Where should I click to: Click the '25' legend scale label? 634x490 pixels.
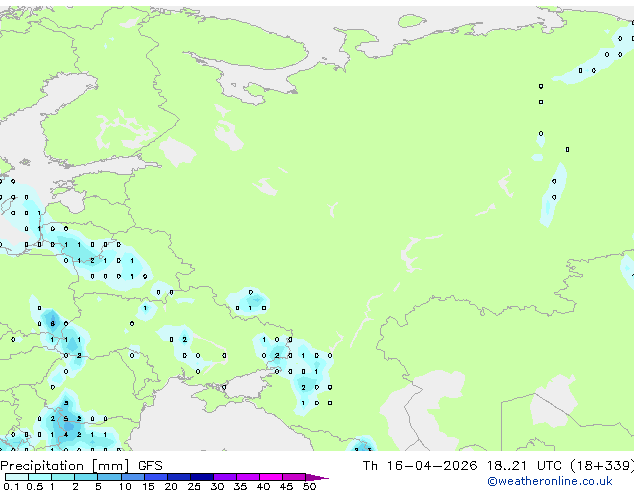tap(194, 486)
